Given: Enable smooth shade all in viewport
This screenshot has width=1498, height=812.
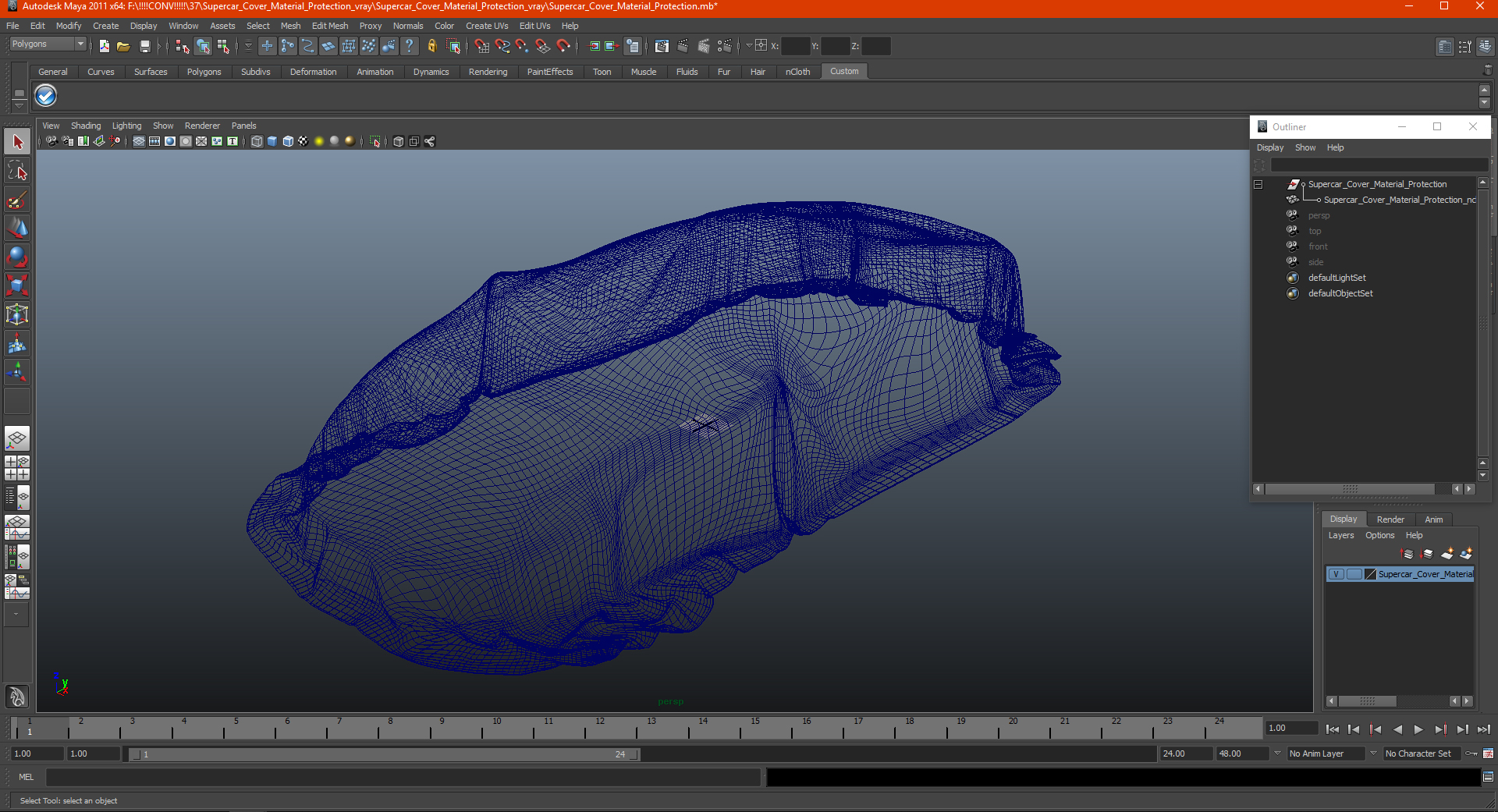Looking at the screenshot, I should coord(272,141).
